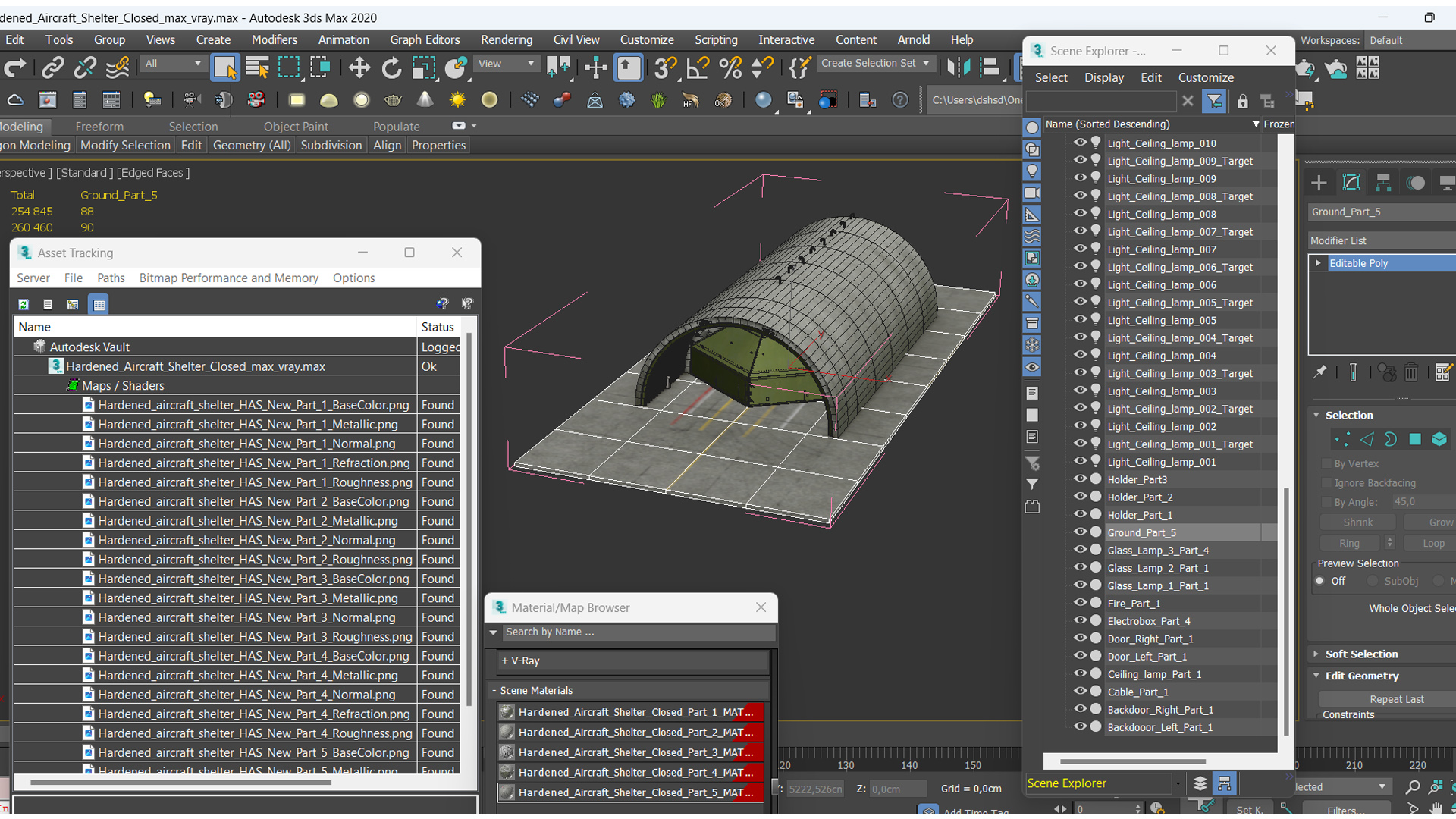Select the Scale tool in main toolbar
Viewport: 1456px width, 819px height.
pyautogui.click(x=424, y=68)
